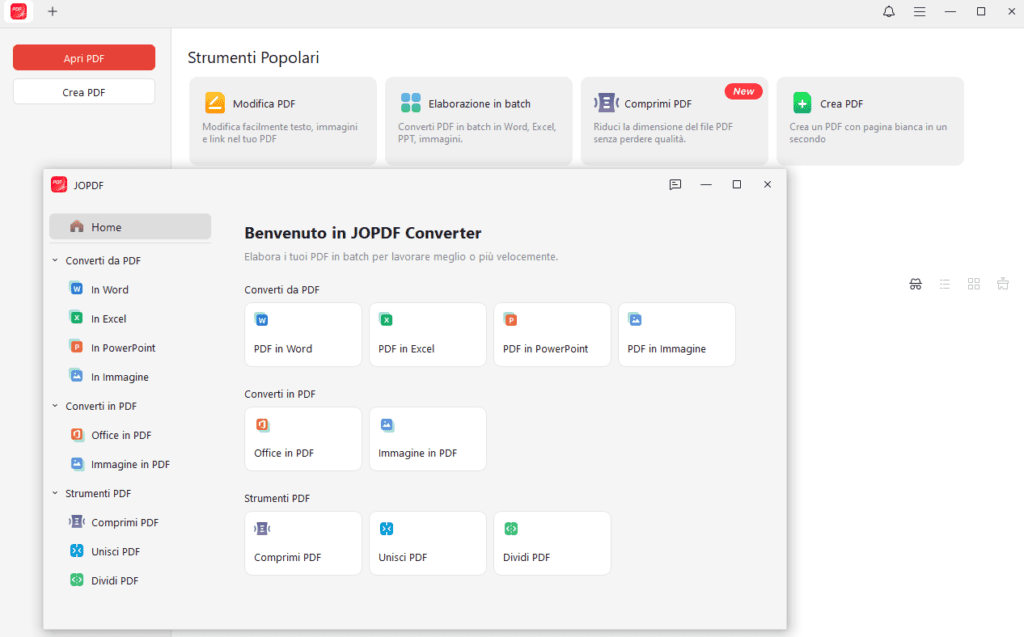This screenshot has width=1024, height=637.
Task: Open hamburger menu in main window
Action: [x=919, y=11]
